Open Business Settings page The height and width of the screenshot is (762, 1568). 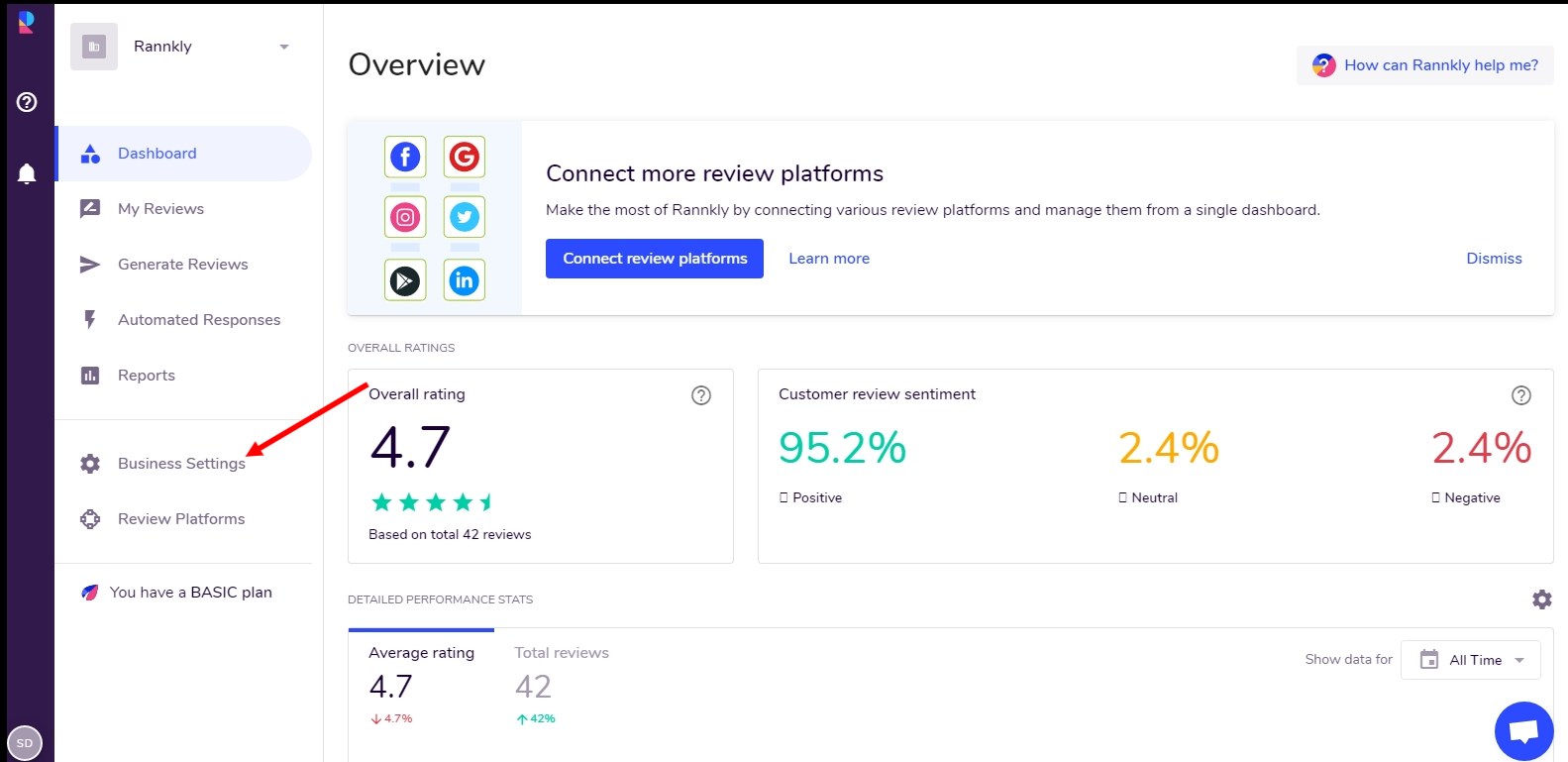click(x=183, y=464)
